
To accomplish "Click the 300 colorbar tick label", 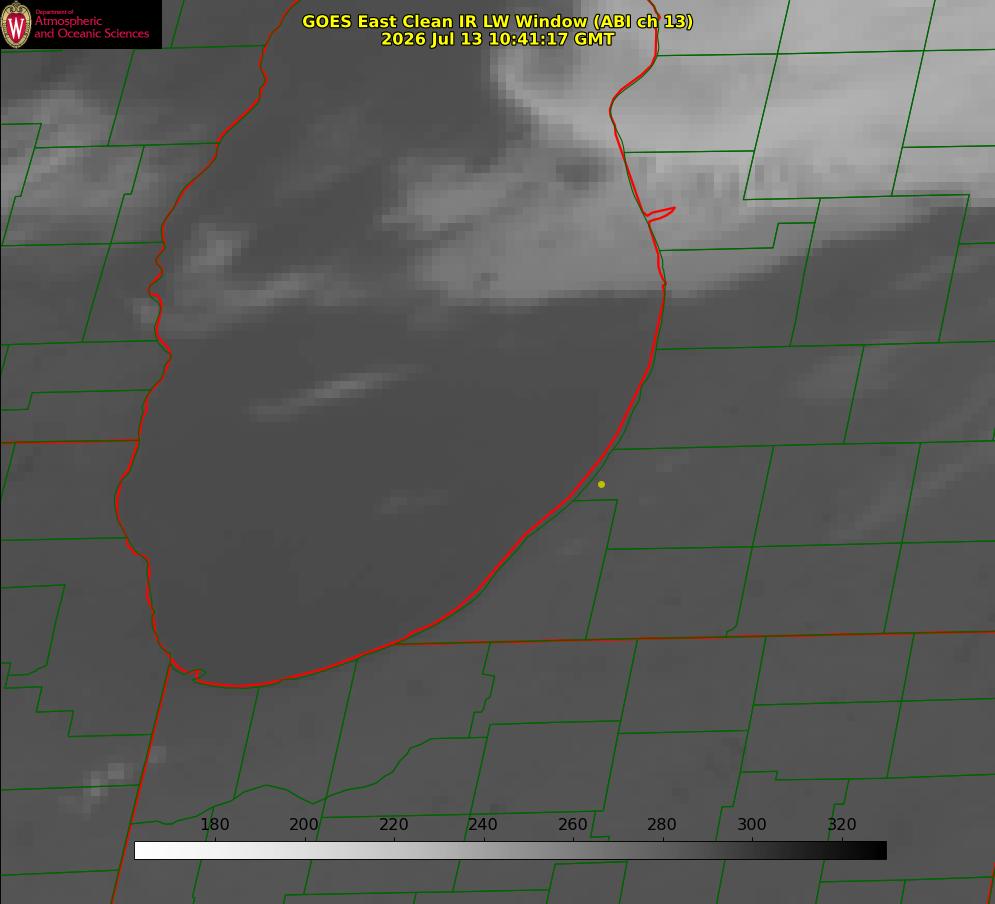I will point(752,824).
